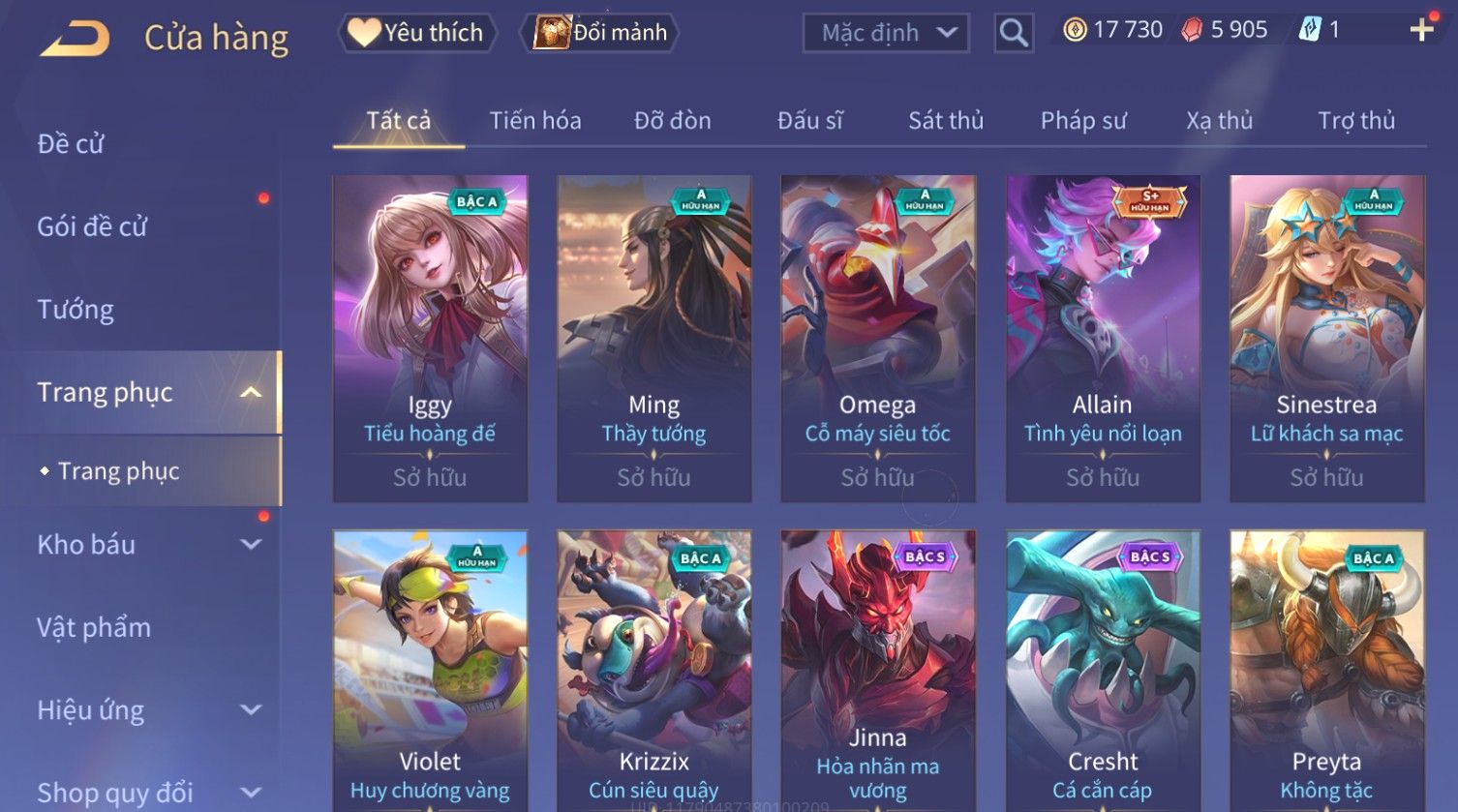Select the Allain Tình yêu nổi loạn skin
Viewport: 1458px width, 812px height.
pyautogui.click(x=1103, y=339)
